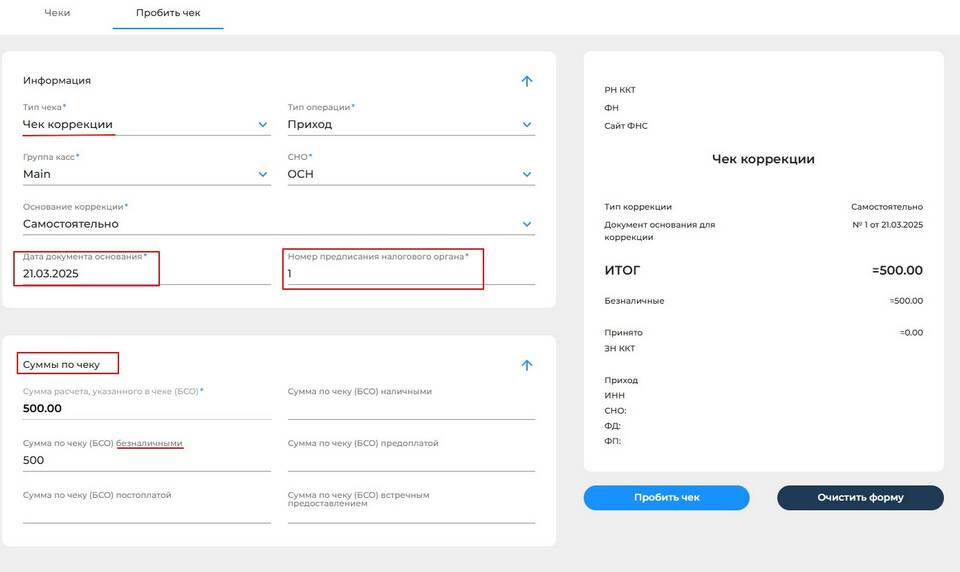This screenshot has width=960, height=572.
Task: Click the Очистить форму button
Action: (x=859, y=497)
